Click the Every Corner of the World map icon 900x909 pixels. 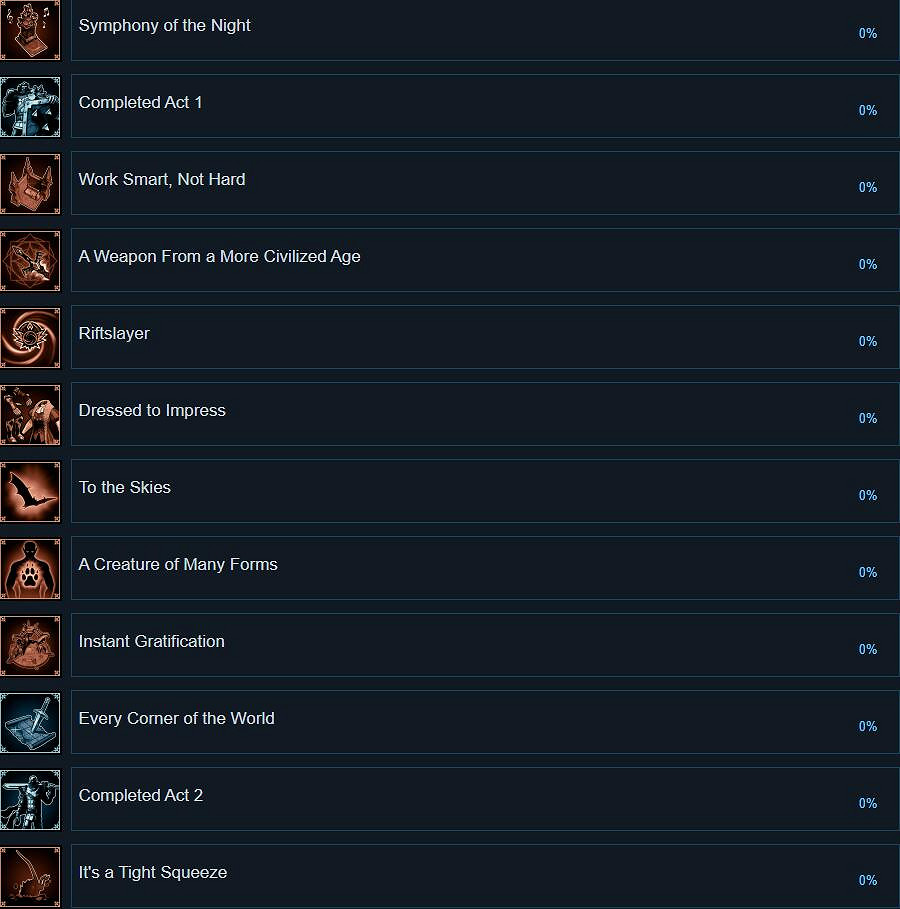tap(30, 722)
